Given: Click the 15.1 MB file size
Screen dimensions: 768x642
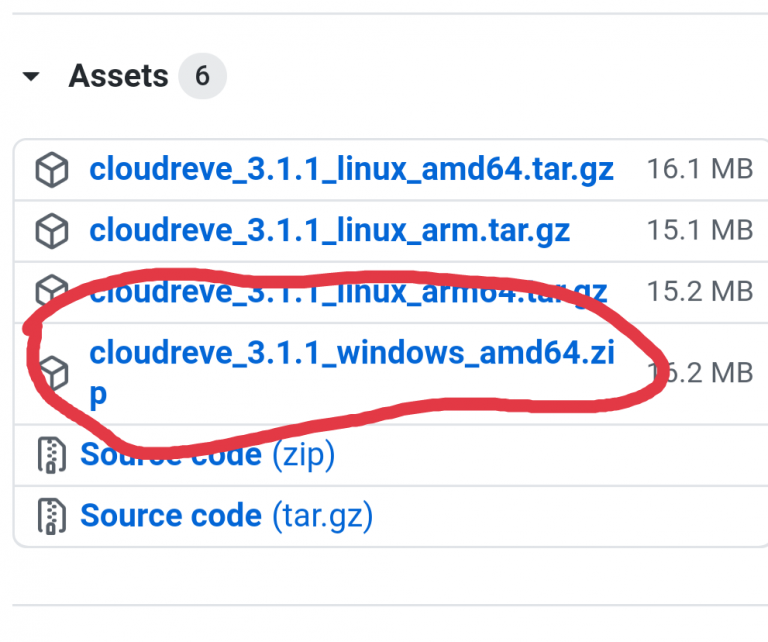Looking at the screenshot, I should point(699,231).
